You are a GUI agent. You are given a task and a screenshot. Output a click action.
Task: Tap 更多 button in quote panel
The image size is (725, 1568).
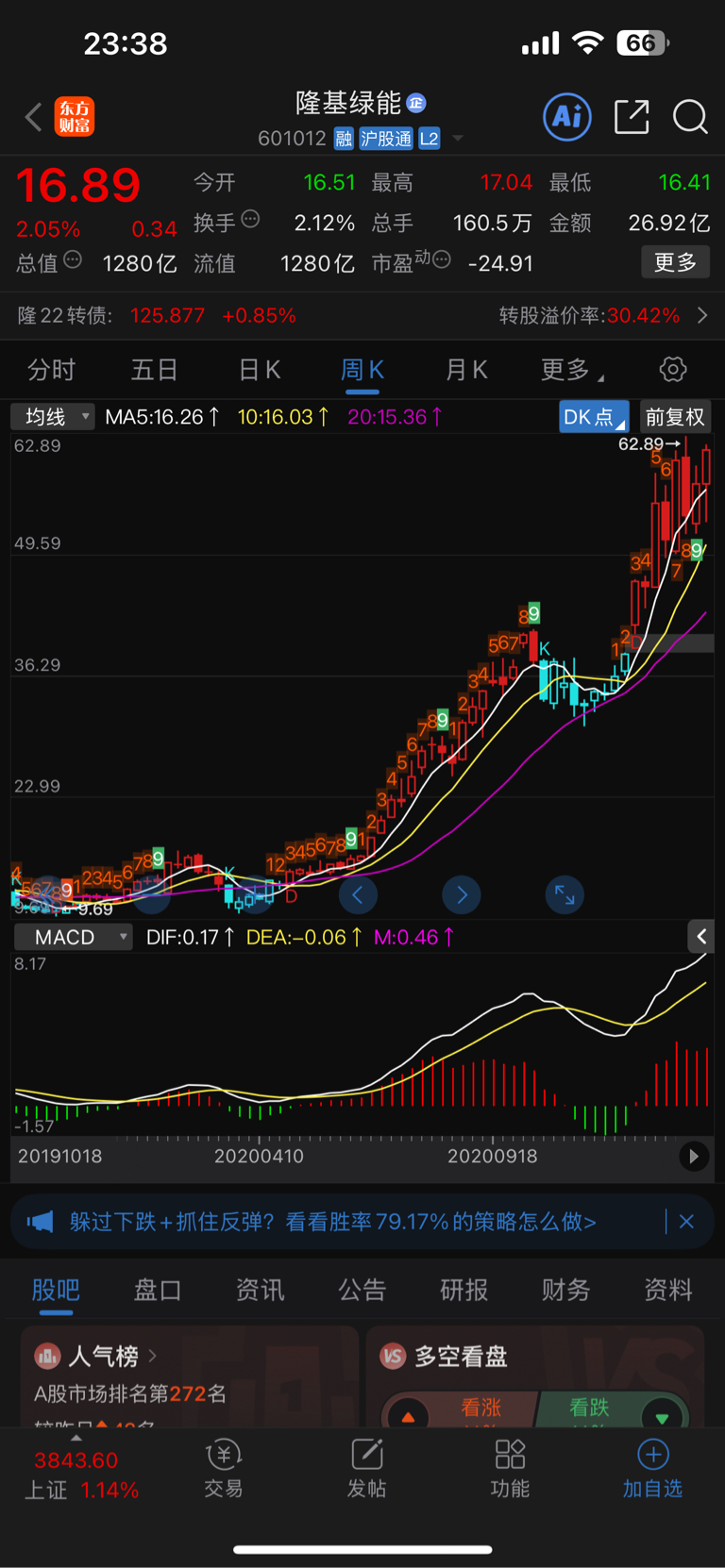(675, 262)
